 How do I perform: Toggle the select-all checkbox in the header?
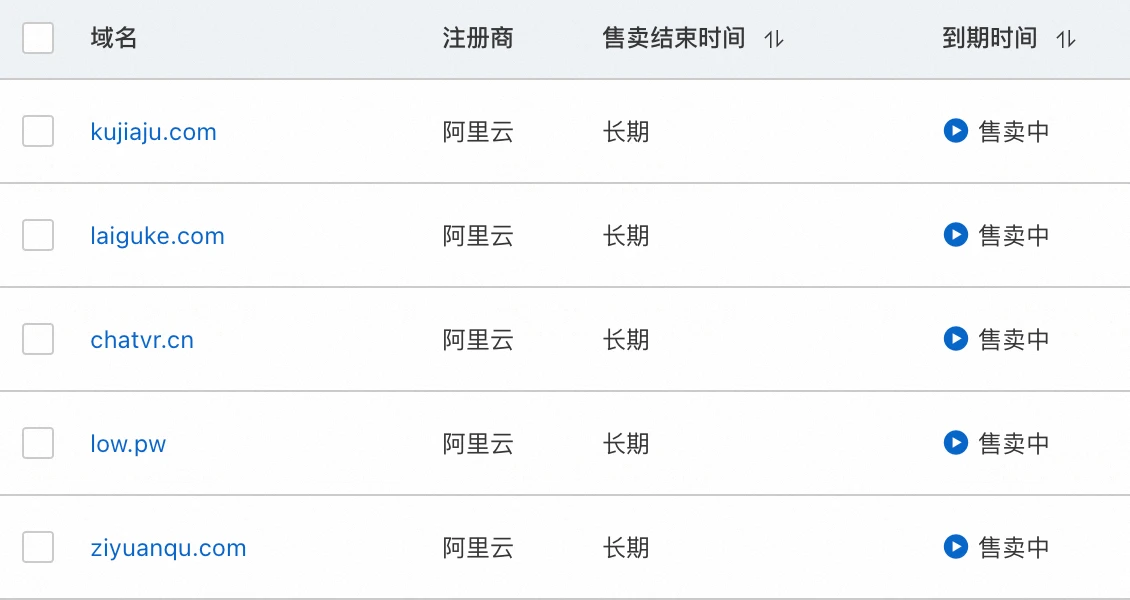coord(38,39)
